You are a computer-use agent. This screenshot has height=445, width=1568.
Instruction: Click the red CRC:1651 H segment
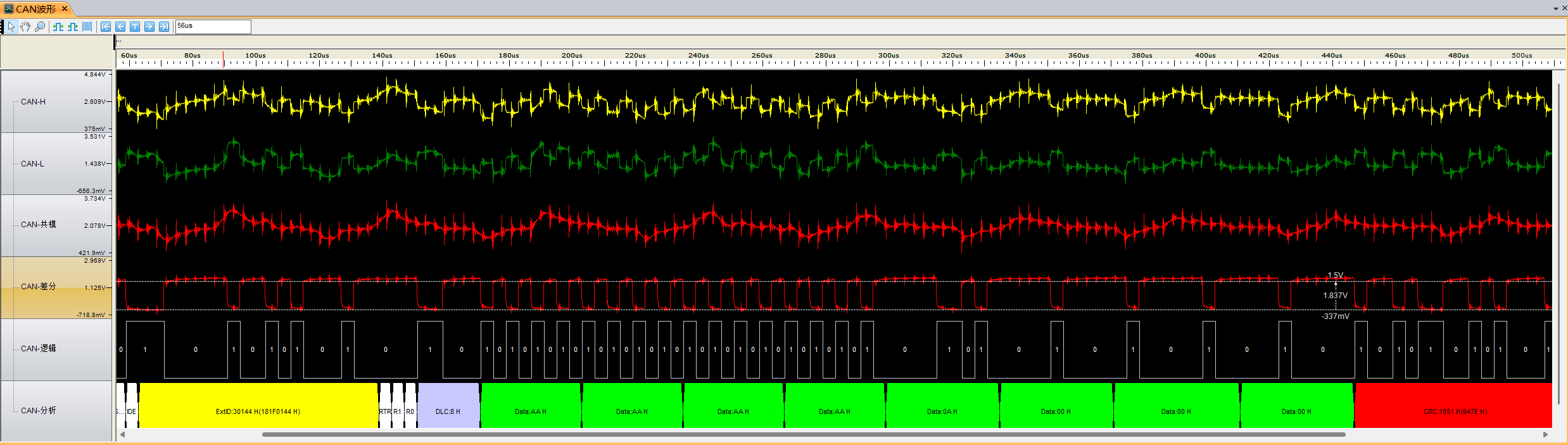click(x=1453, y=406)
